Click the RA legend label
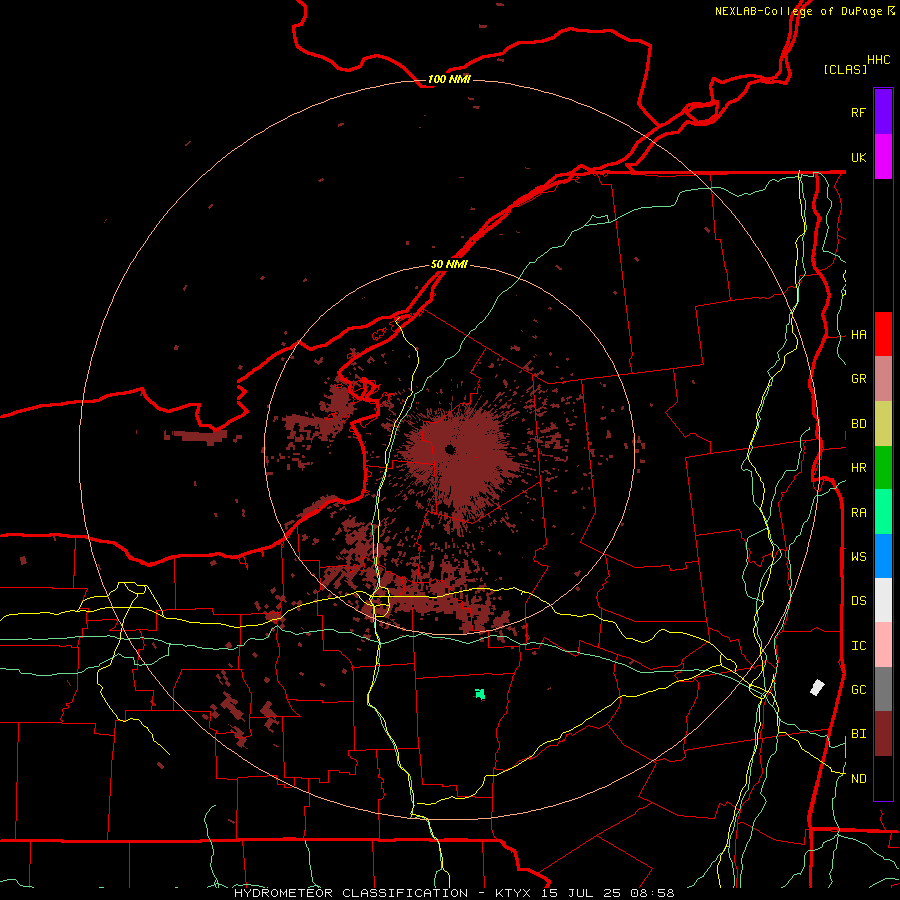The height and width of the screenshot is (900, 900). pyautogui.click(x=859, y=512)
